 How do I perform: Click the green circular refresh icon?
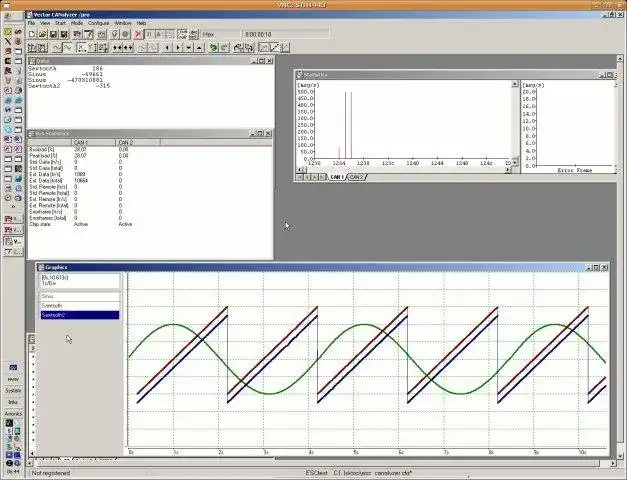[x=214, y=48]
